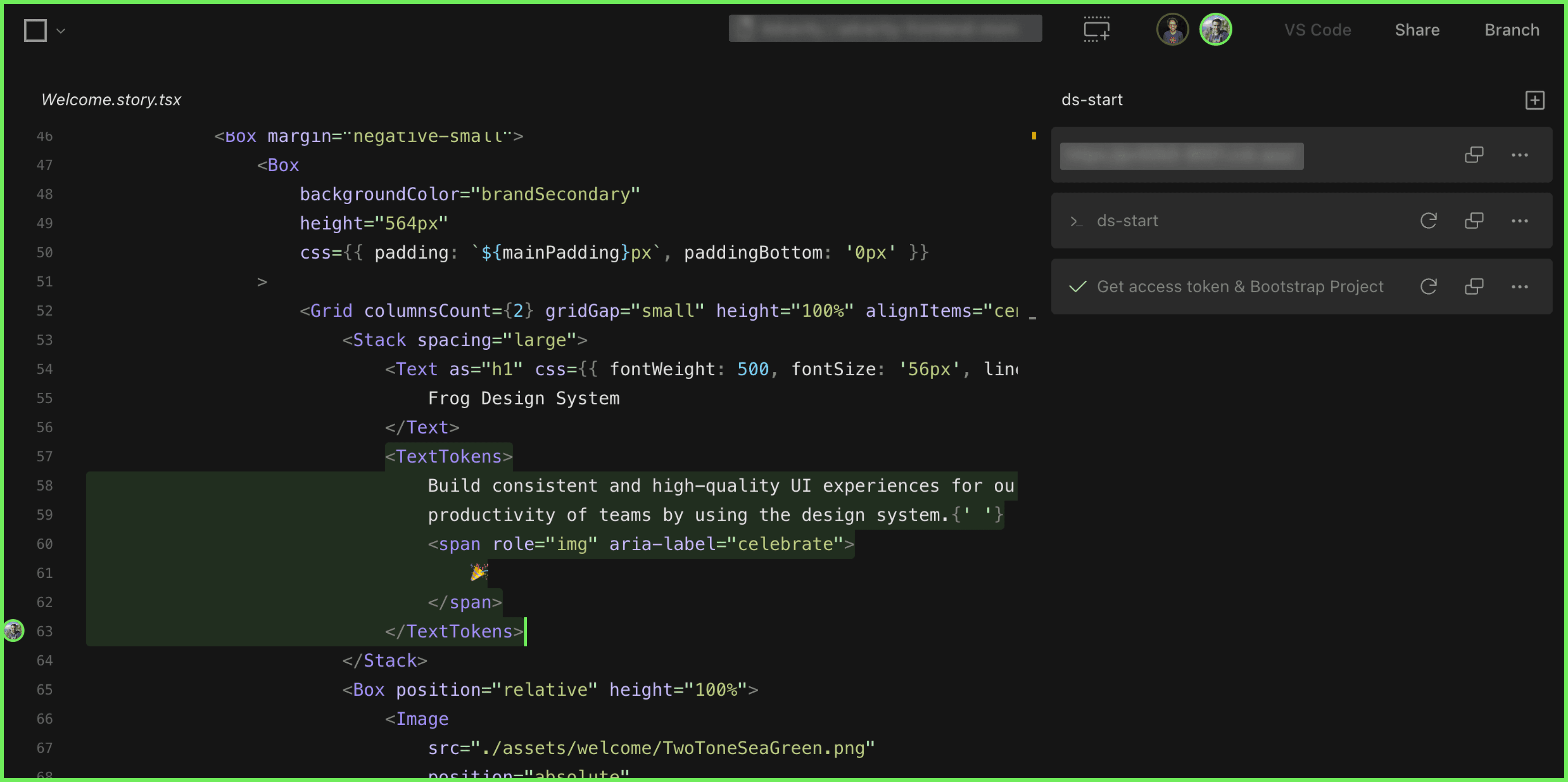Open the workspace switcher chevron dropdown
Image resolution: width=1568 pixels, height=782 pixels.
(x=60, y=30)
